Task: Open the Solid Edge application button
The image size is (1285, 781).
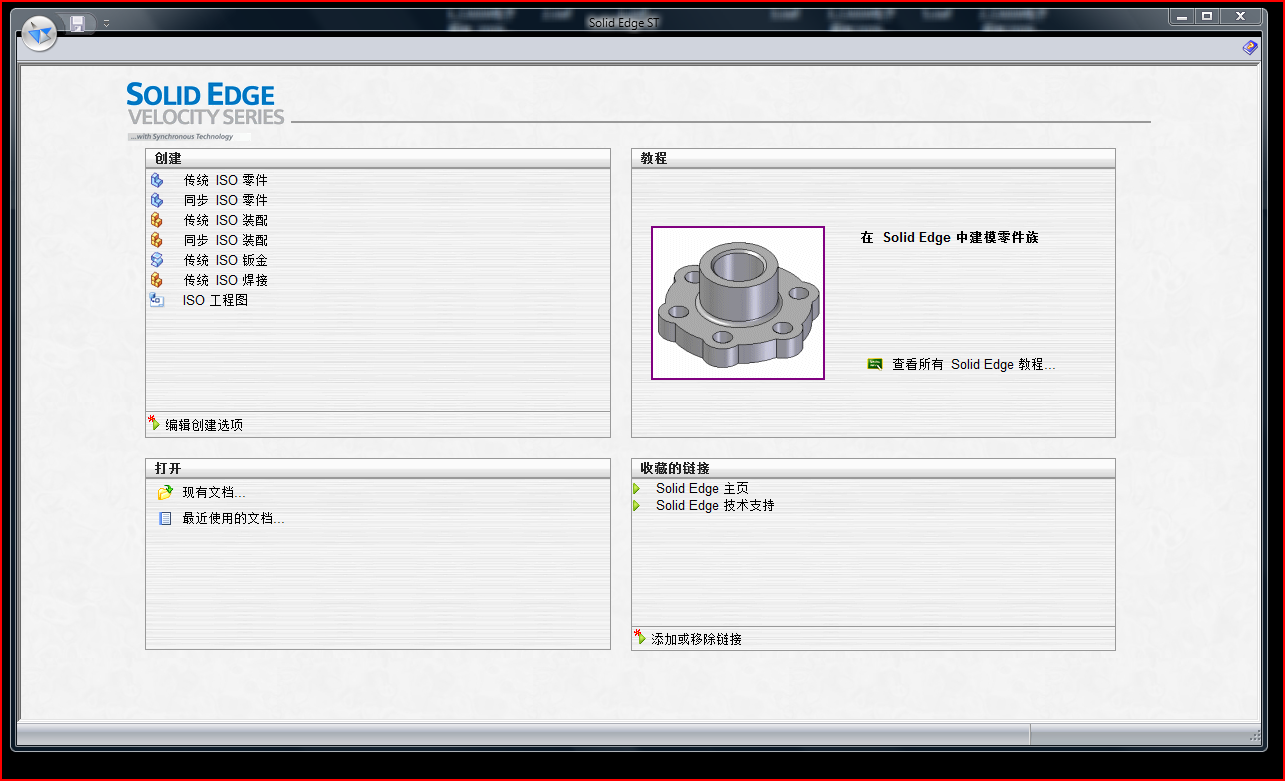Action: tap(40, 34)
